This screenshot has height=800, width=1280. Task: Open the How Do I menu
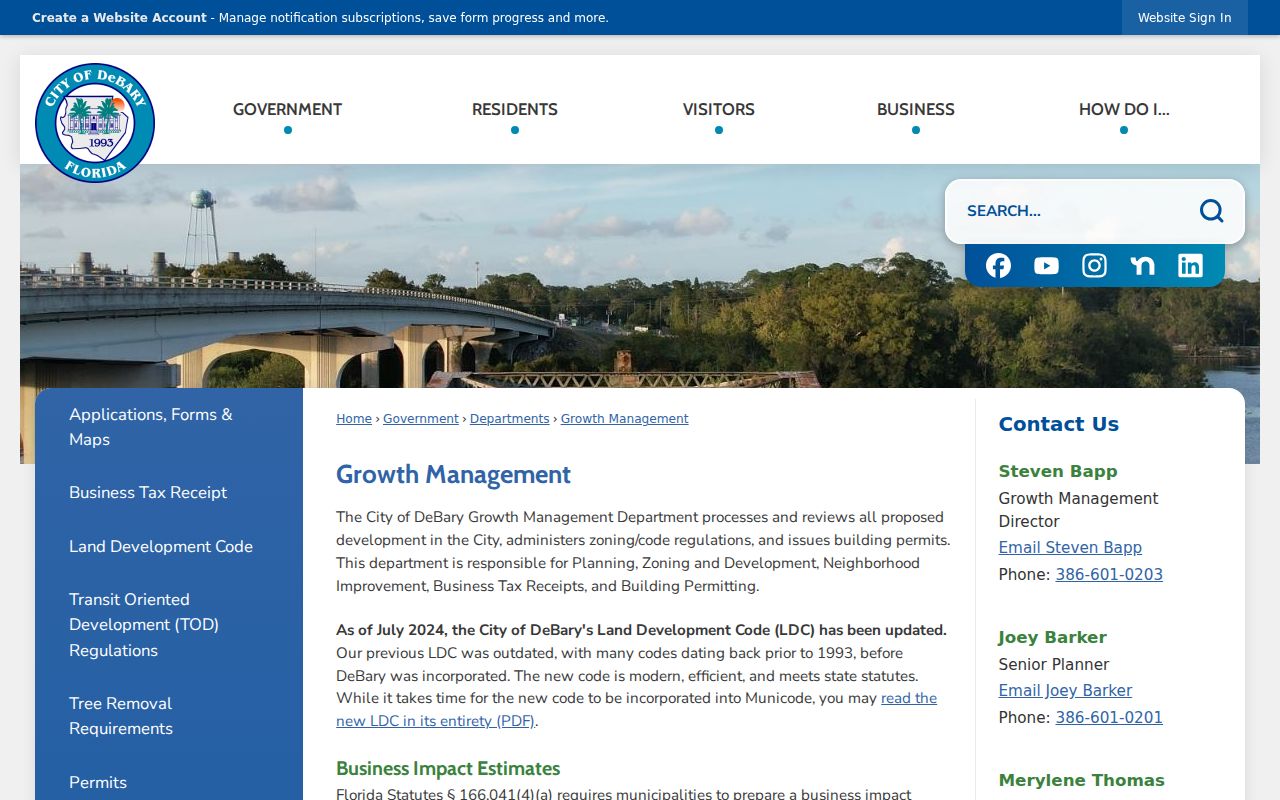pyautogui.click(x=1124, y=109)
